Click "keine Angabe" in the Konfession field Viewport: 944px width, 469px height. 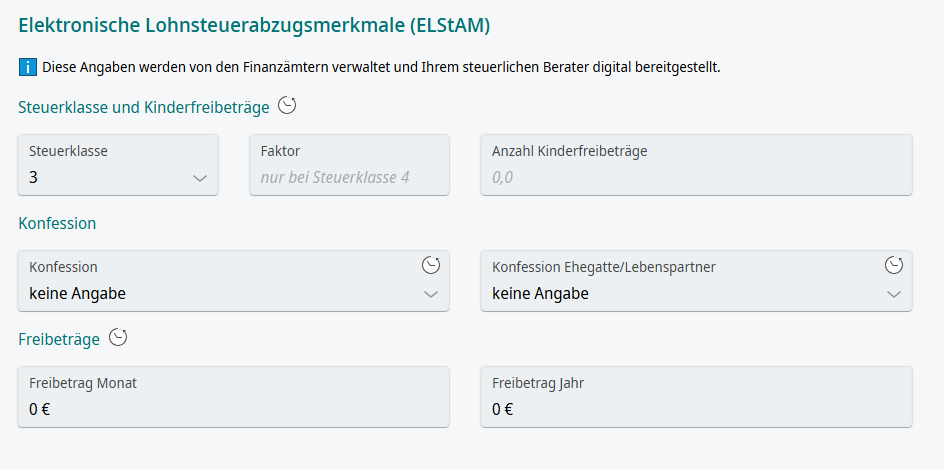click(x=78, y=294)
